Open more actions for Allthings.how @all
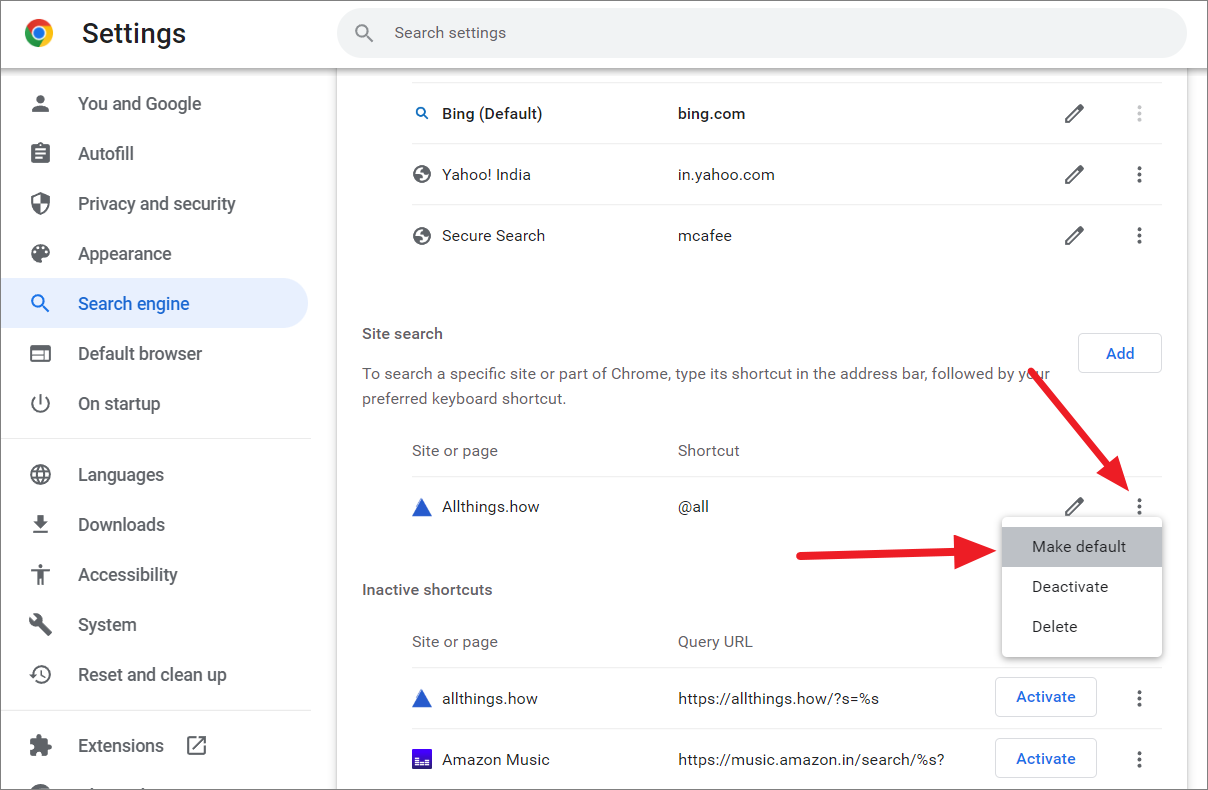The height and width of the screenshot is (790, 1208). click(1139, 506)
